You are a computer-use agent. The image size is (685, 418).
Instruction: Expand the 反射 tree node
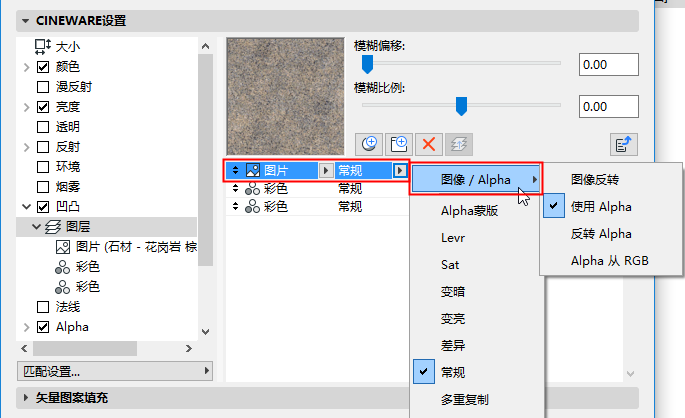coord(26,147)
